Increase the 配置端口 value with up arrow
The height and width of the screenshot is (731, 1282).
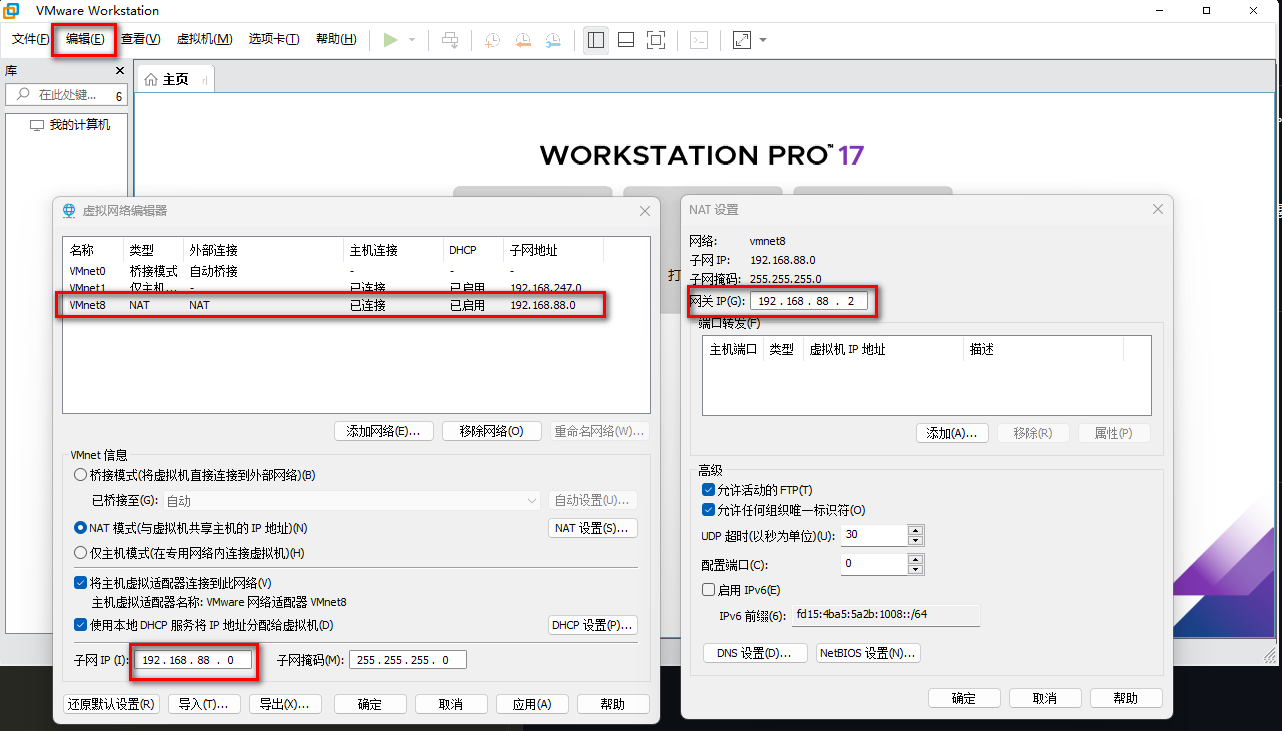click(x=914, y=559)
